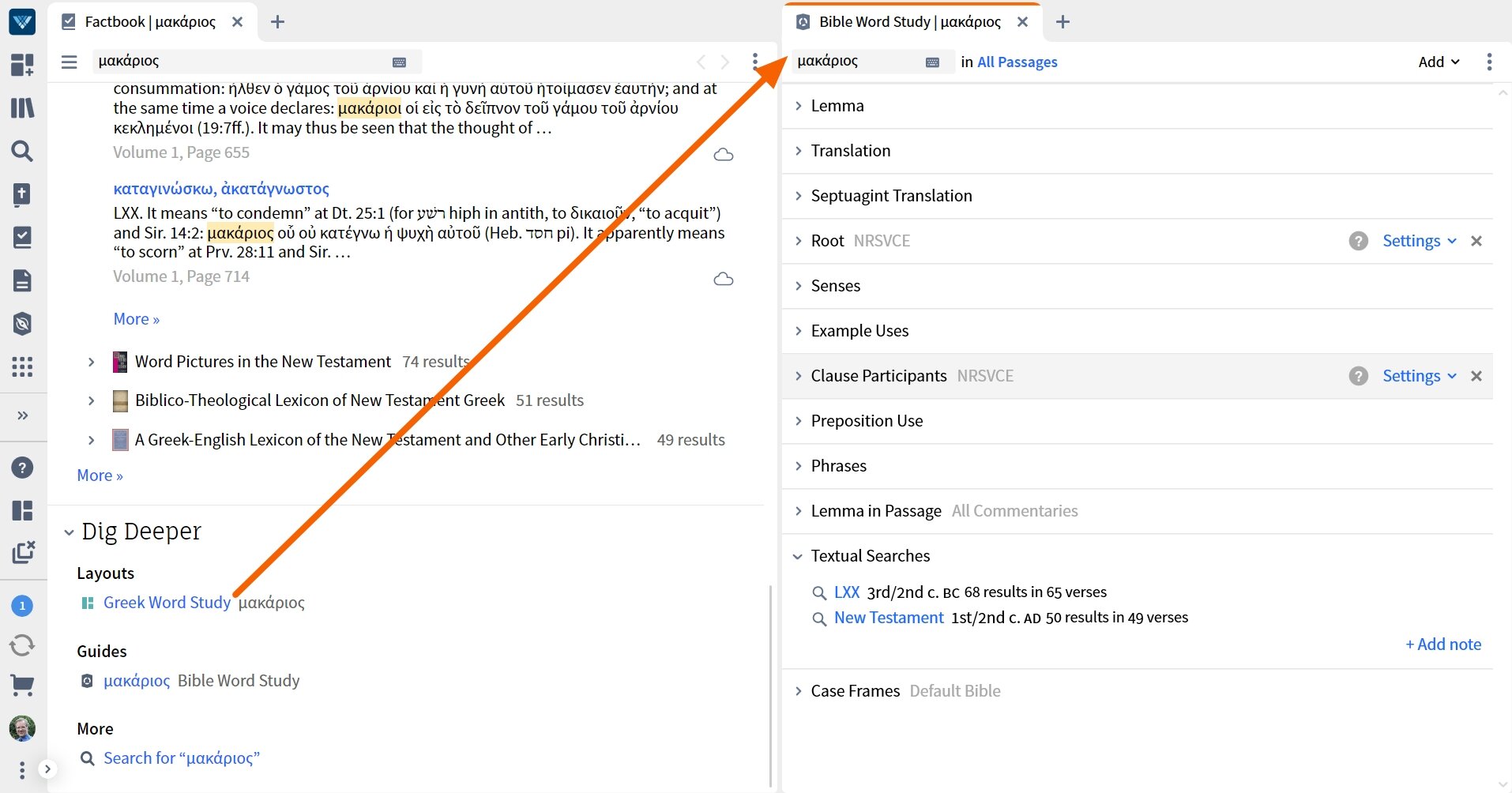Collapse the Dig Deeper section
The height and width of the screenshot is (793, 1512).
click(x=69, y=532)
